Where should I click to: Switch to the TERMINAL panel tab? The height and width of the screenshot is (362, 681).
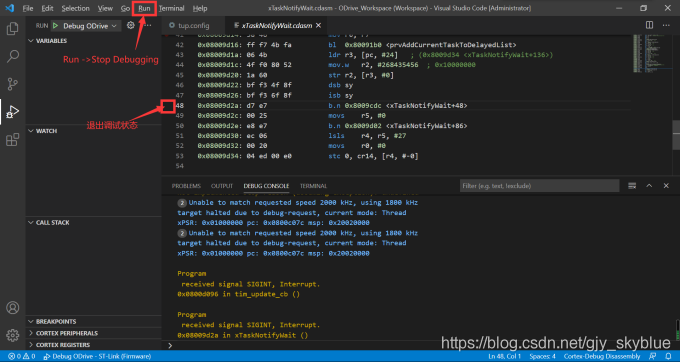[313, 186]
